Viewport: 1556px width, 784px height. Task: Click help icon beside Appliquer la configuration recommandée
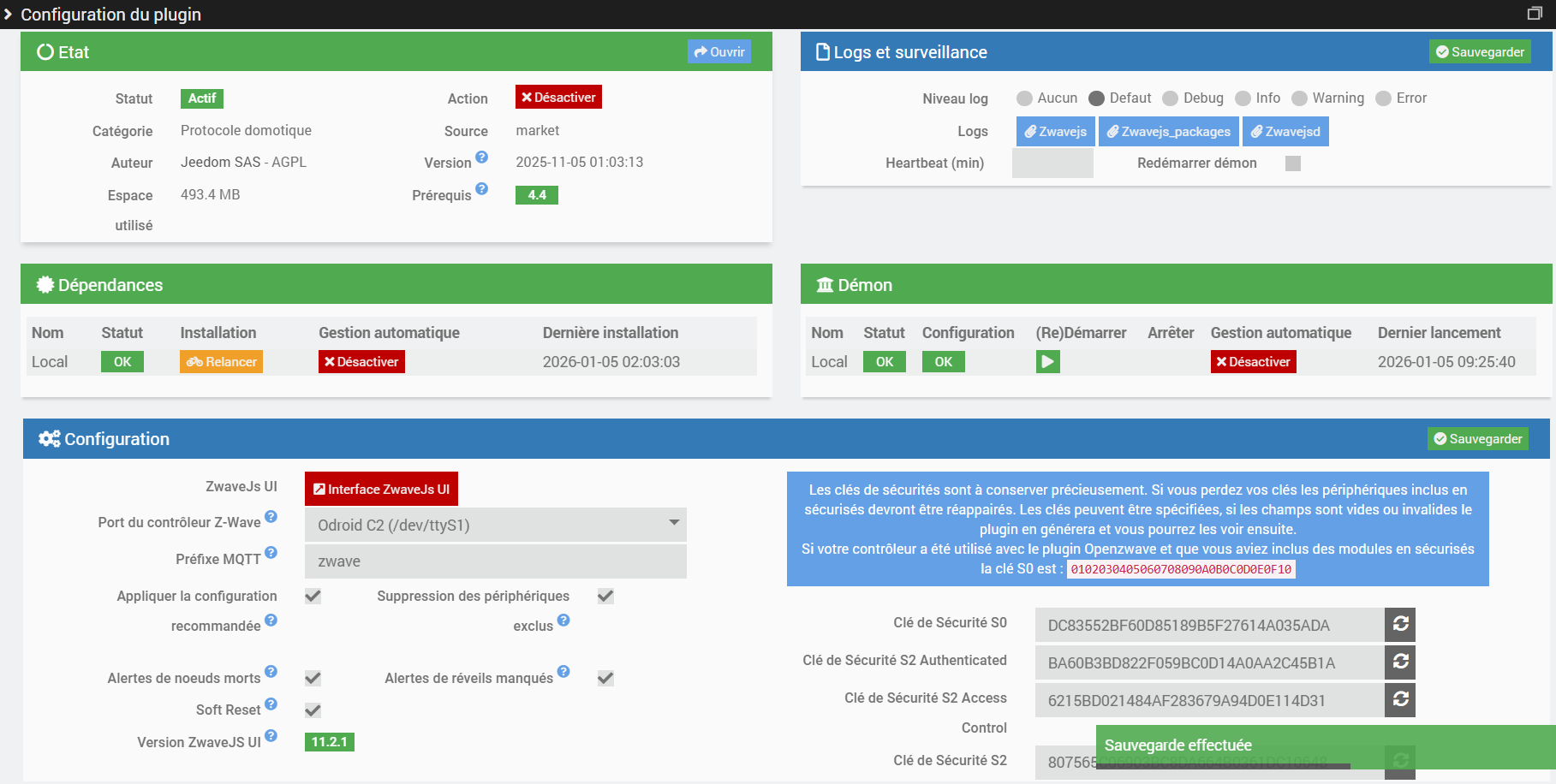(271, 620)
